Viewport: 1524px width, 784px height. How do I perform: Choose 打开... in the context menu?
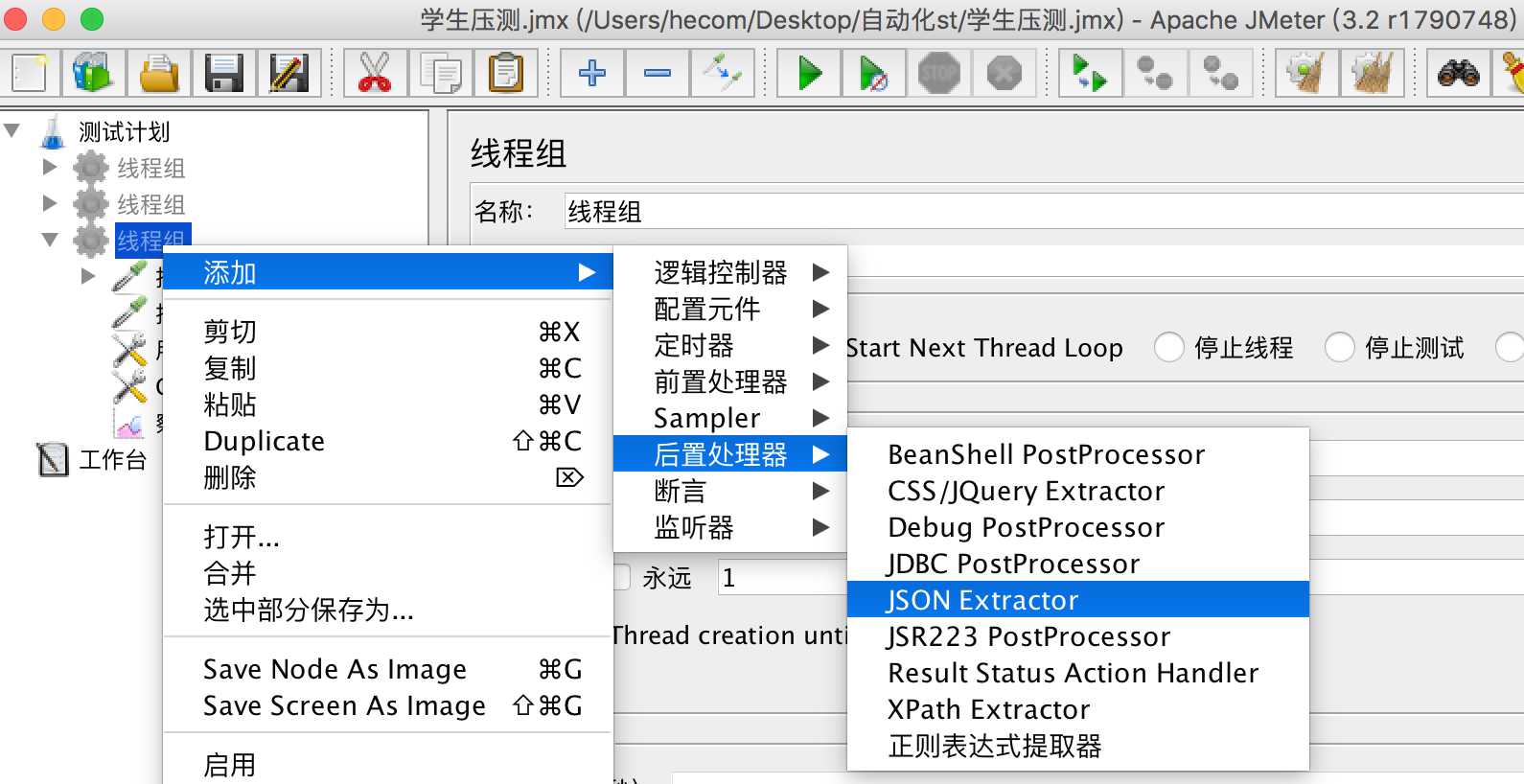tap(387, 537)
